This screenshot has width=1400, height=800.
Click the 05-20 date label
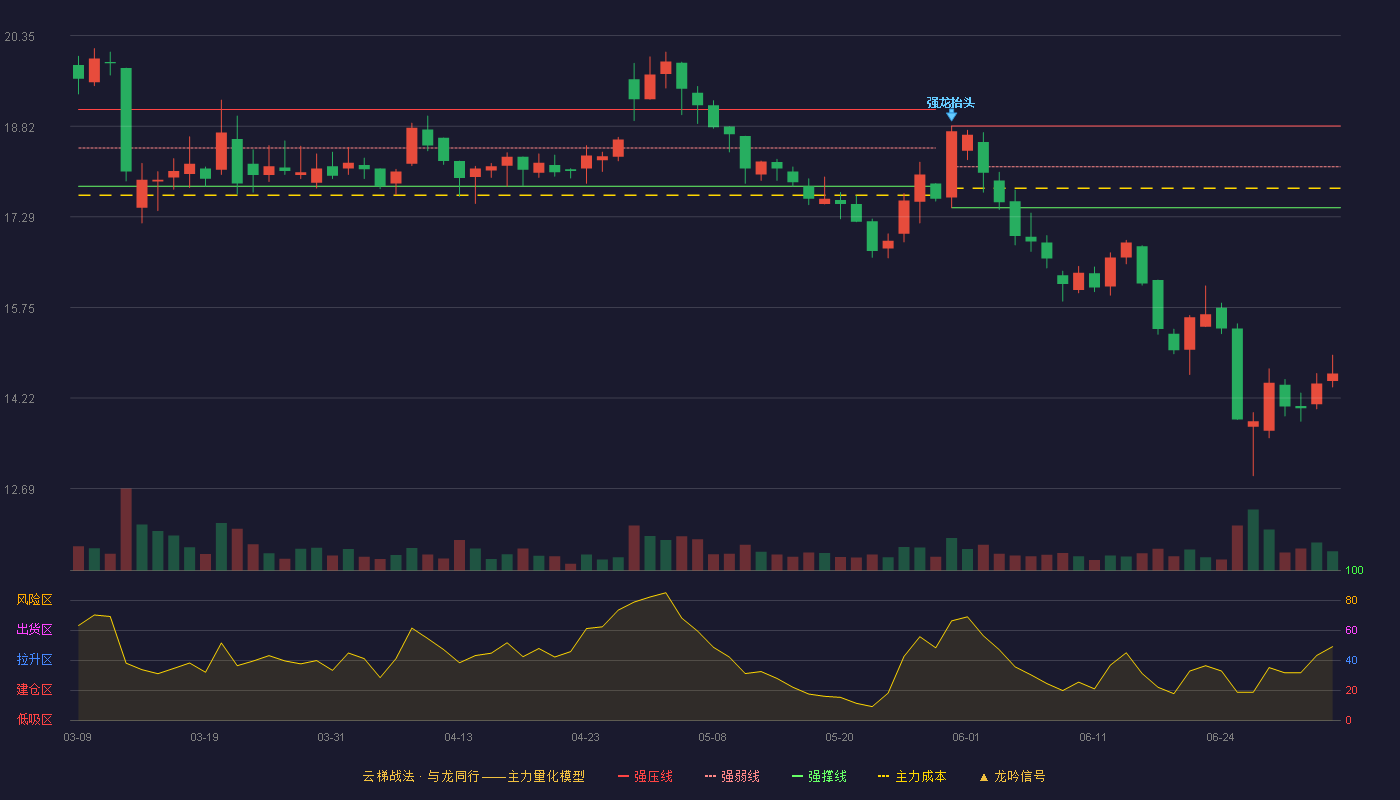[839, 737]
